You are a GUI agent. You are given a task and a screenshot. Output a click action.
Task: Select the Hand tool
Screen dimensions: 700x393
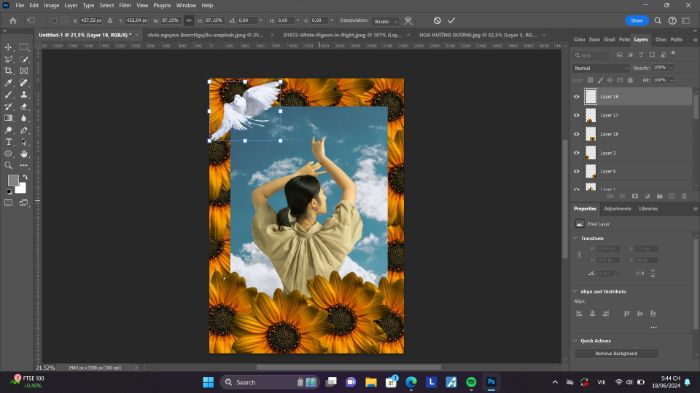(x=24, y=154)
